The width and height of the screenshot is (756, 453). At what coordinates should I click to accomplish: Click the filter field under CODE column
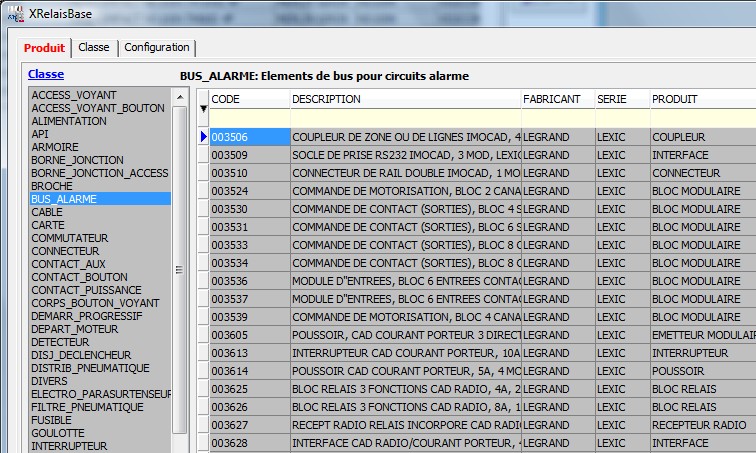(x=249, y=118)
